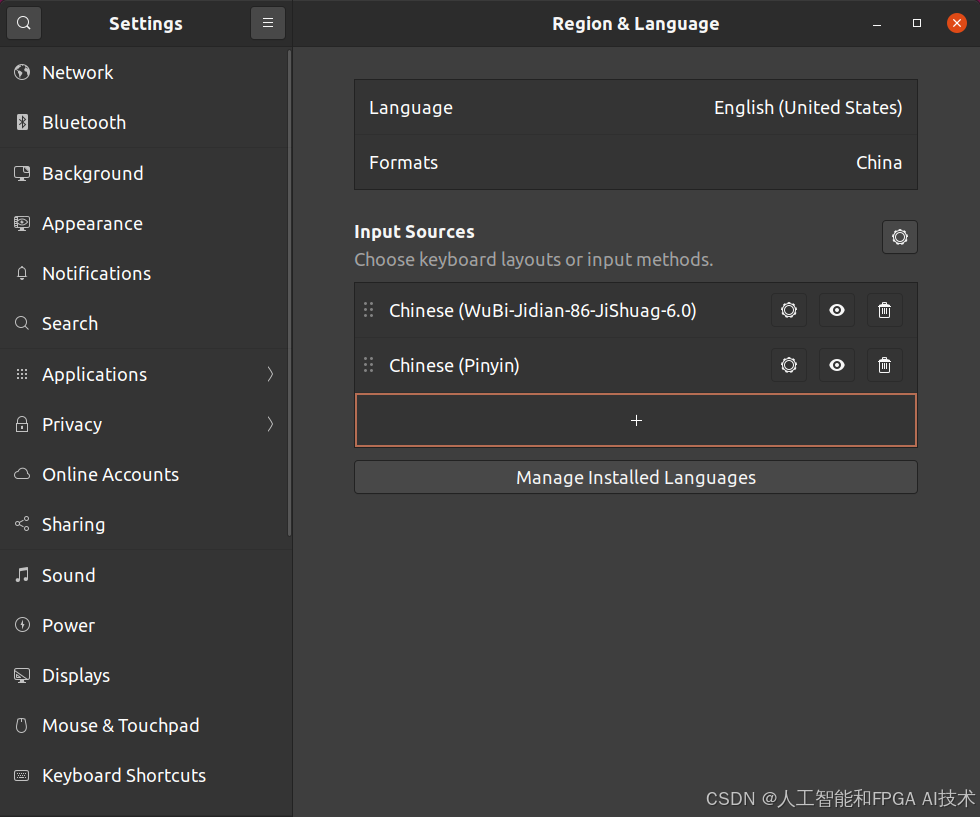Open Chinese (Pinyin) preferences gear
The width and height of the screenshot is (980, 817).
click(x=789, y=365)
